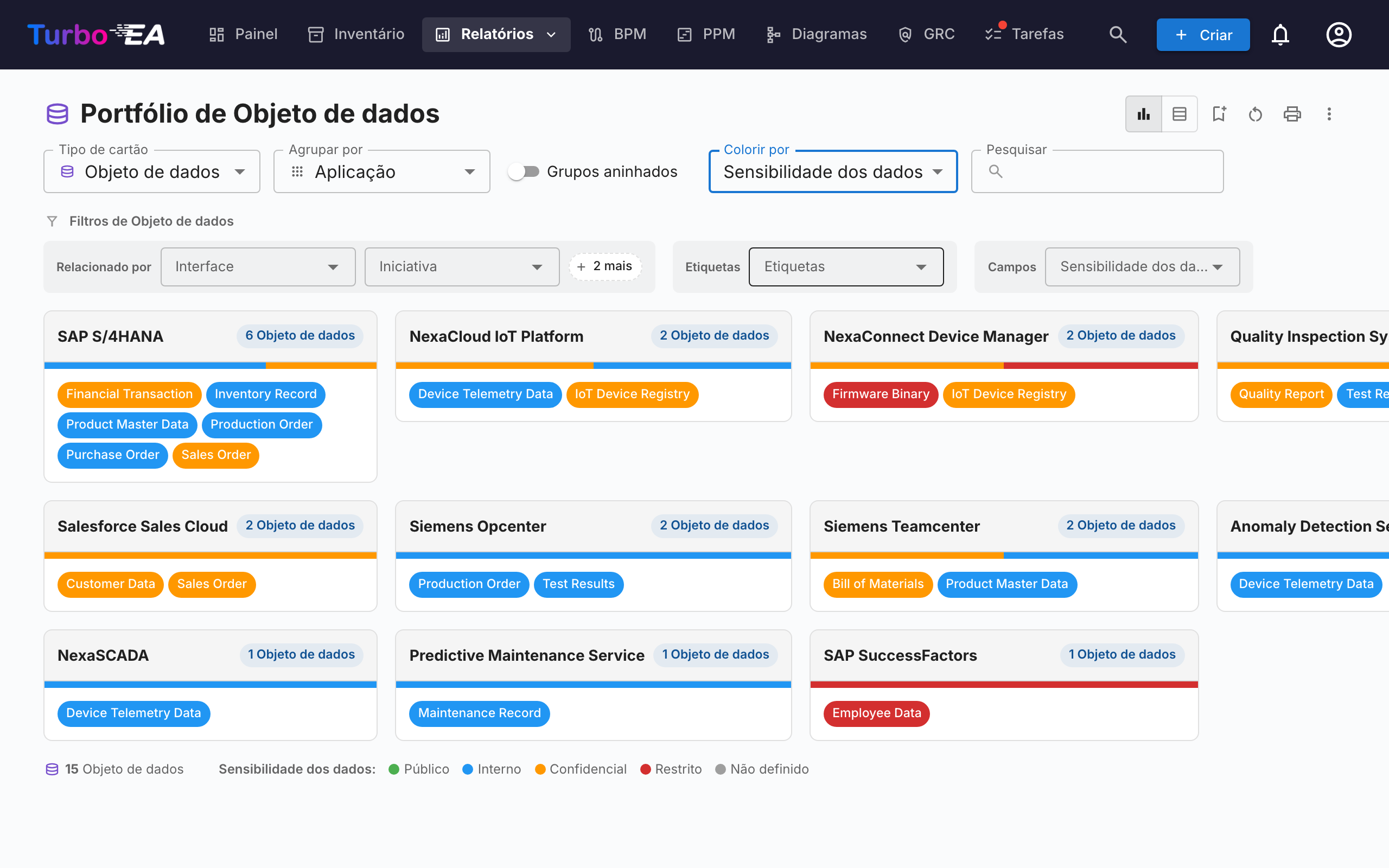
Task: Click the grey Não definido legend dot
Action: tap(721, 769)
